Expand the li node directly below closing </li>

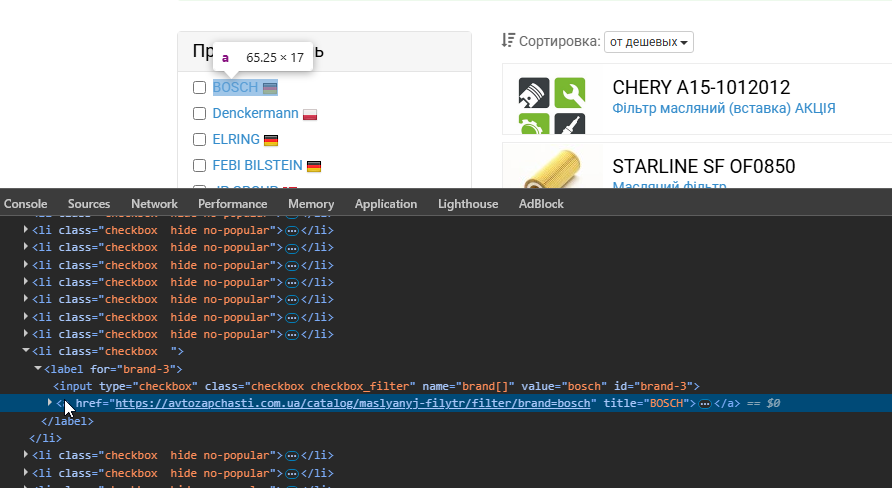26,454
